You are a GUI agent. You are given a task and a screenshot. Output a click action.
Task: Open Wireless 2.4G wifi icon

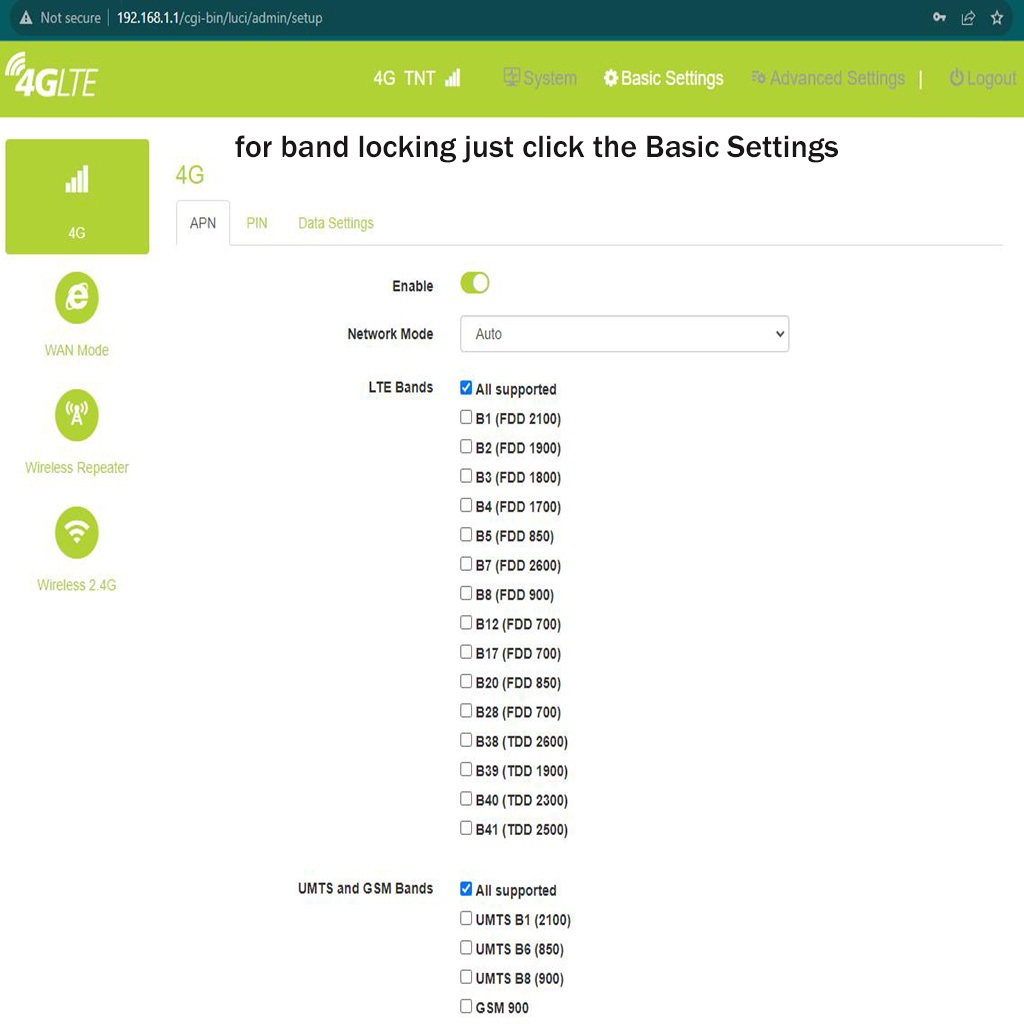click(x=77, y=532)
